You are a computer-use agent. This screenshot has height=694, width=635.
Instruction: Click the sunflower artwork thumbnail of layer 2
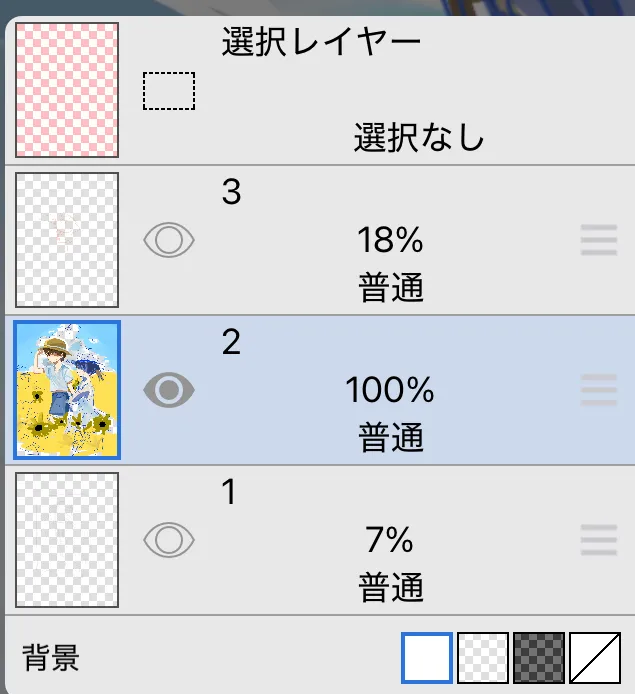[67, 390]
